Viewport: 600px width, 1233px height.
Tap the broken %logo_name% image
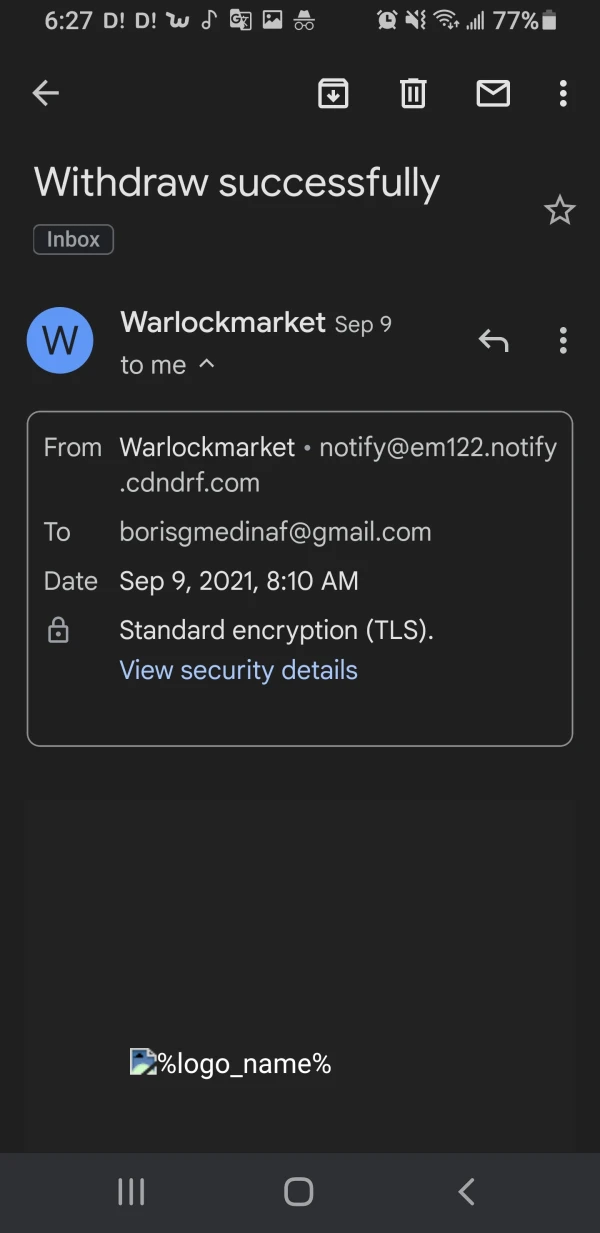[x=230, y=1063]
